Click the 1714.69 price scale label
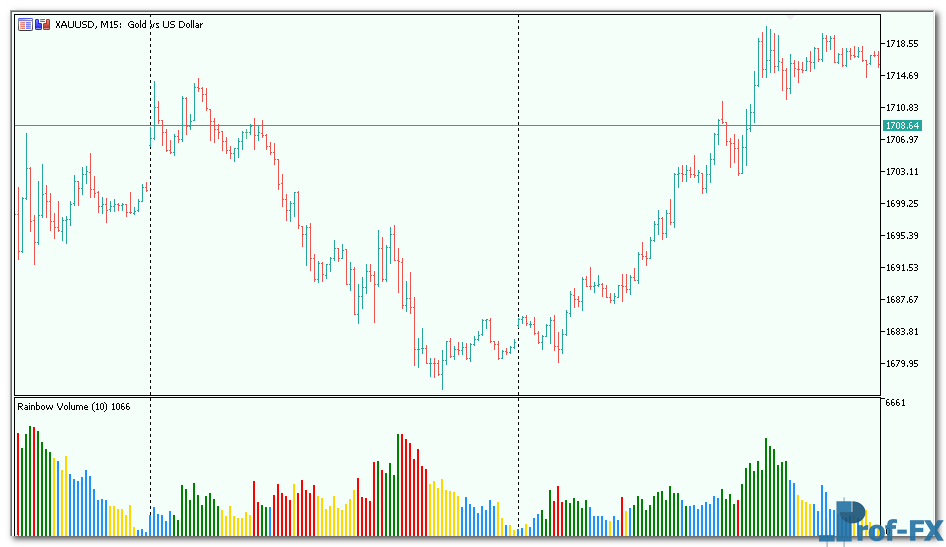The width and height of the screenshot is (946, 547). [x=901, y=76]
